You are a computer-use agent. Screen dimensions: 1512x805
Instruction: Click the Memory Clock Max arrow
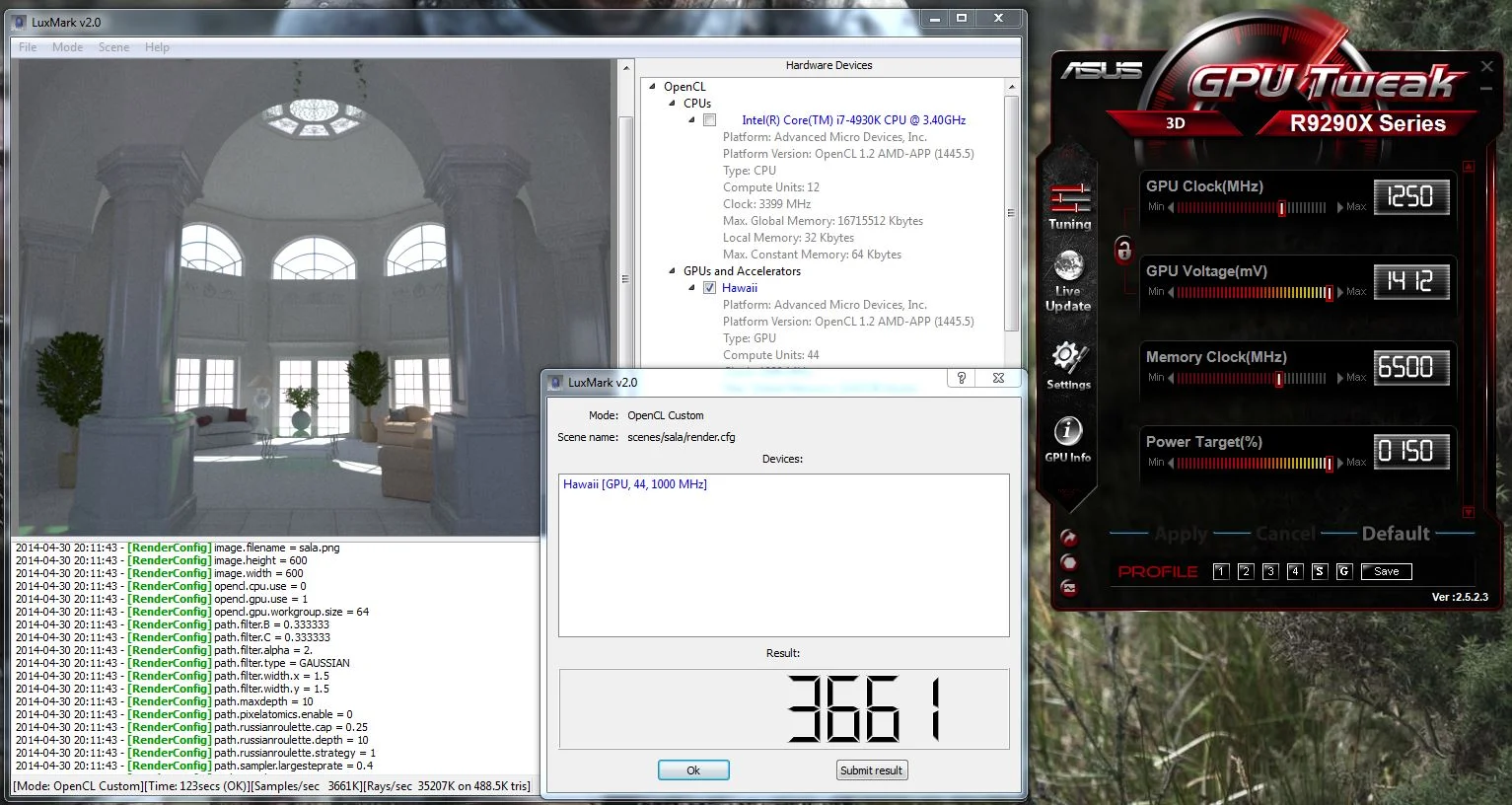(x=1340, y=378)
